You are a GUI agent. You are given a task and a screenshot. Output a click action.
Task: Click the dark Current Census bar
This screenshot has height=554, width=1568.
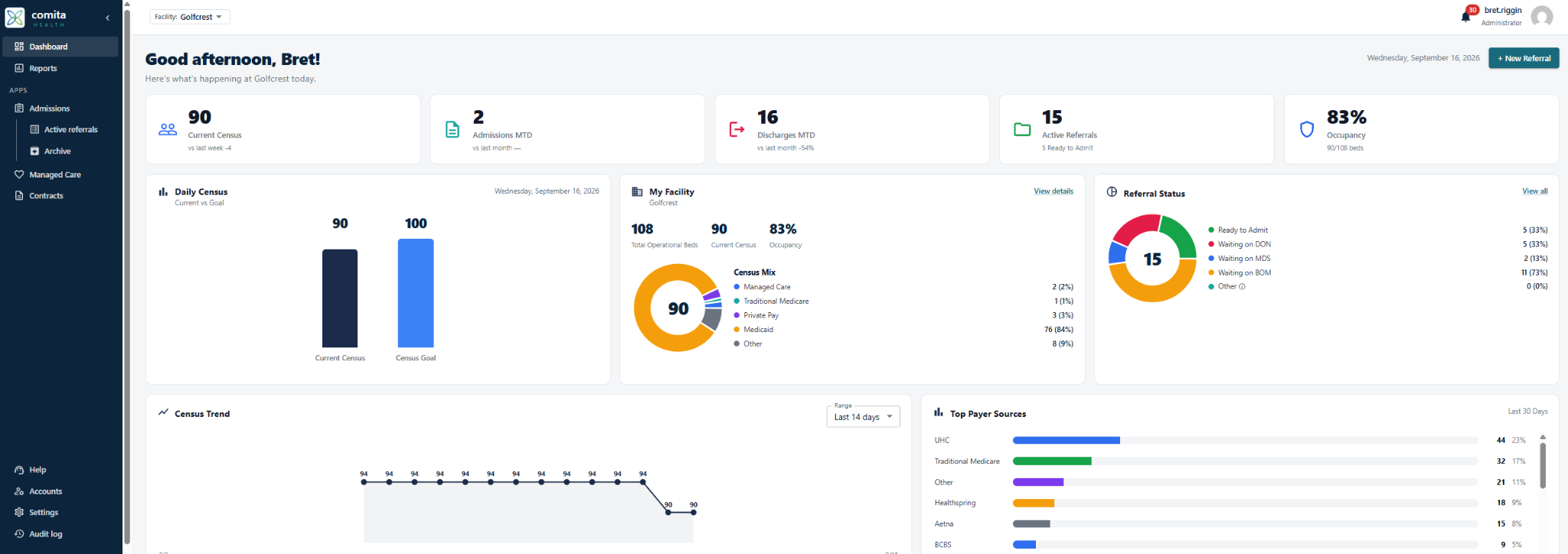(340, 298)
